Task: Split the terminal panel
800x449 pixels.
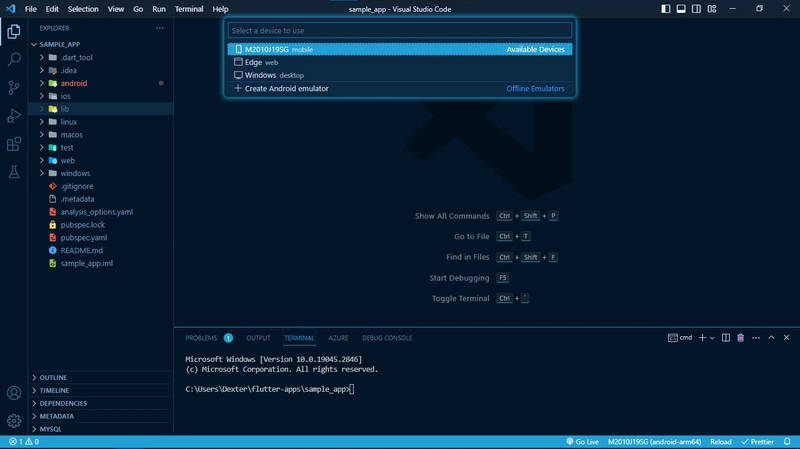Action: pyautogui.click(x=726, y=338)
